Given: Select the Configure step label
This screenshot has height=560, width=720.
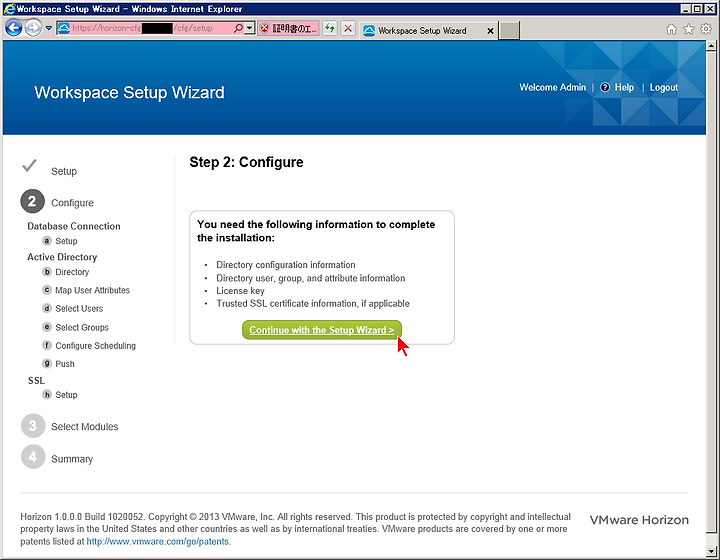Looking at the screenshot, I should (x=72, y=203).
